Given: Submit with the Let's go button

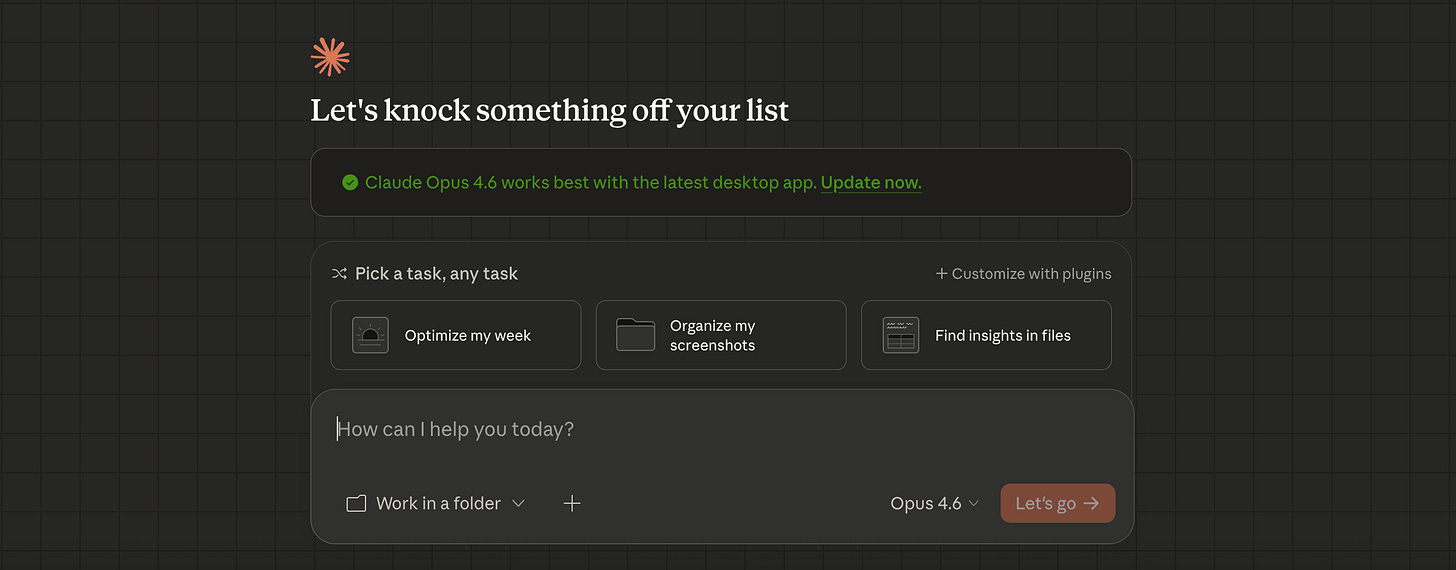Looking at the screenshot, I should [x=1057, y=503].
